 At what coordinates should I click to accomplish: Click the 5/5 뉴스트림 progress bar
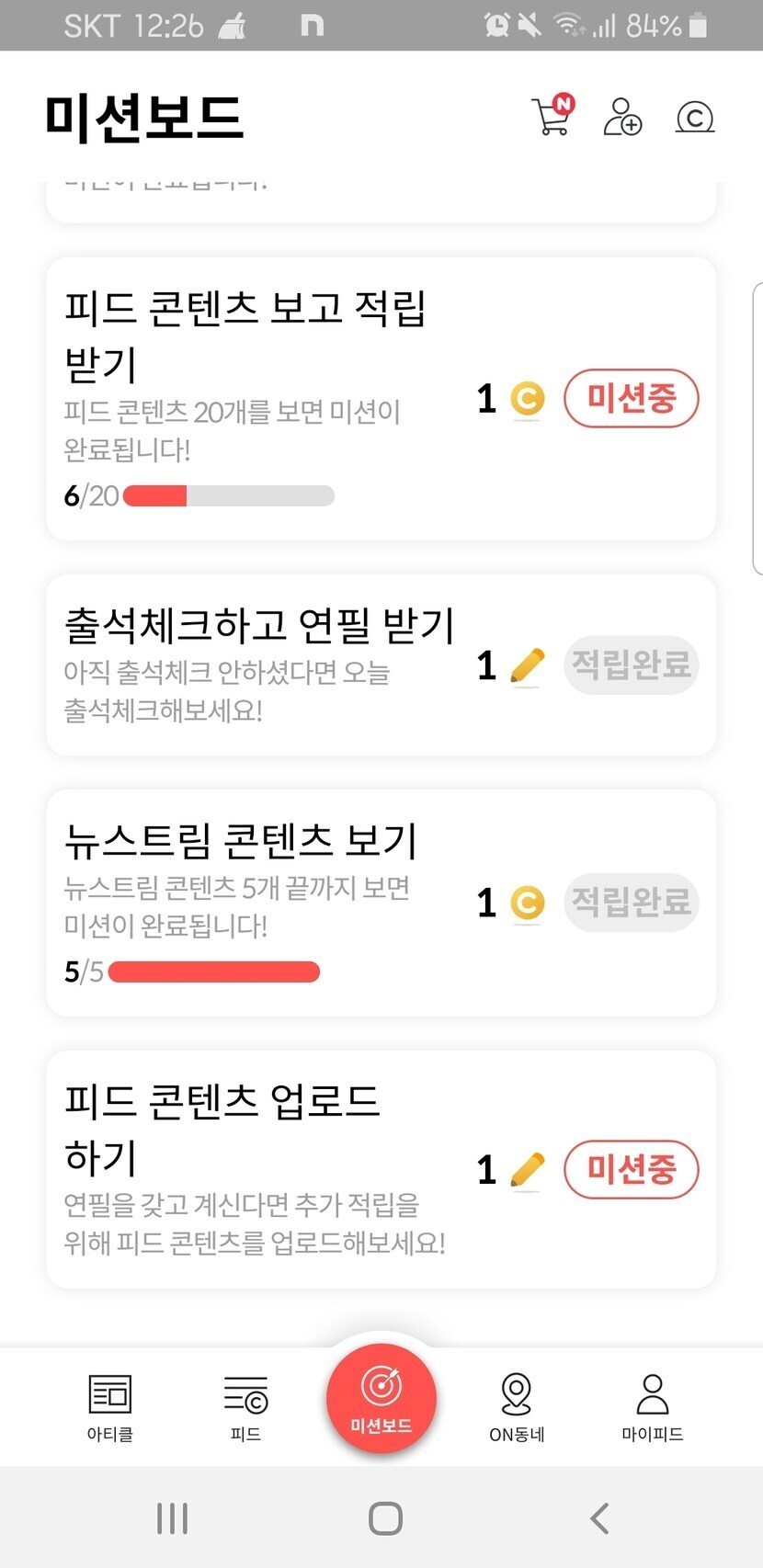(214, 971)
